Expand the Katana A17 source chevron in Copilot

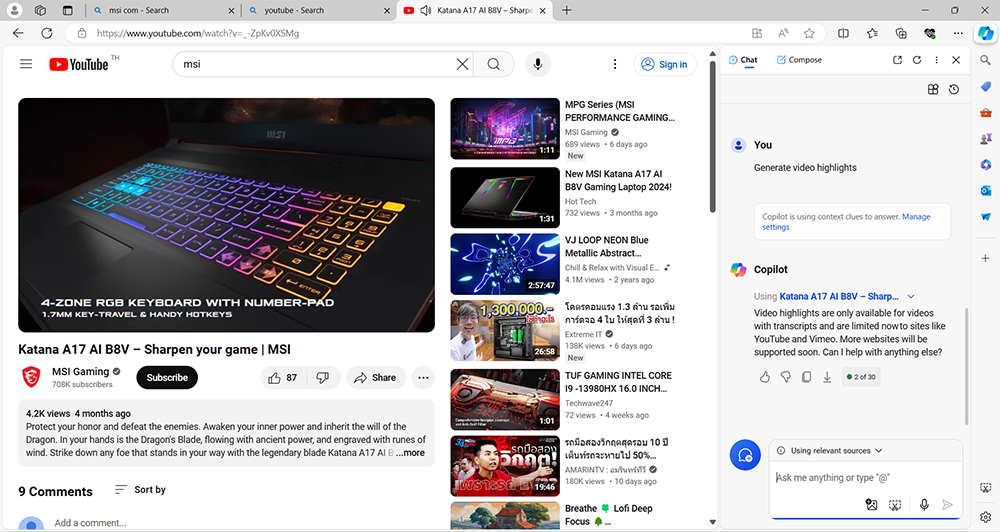(911, 297)
